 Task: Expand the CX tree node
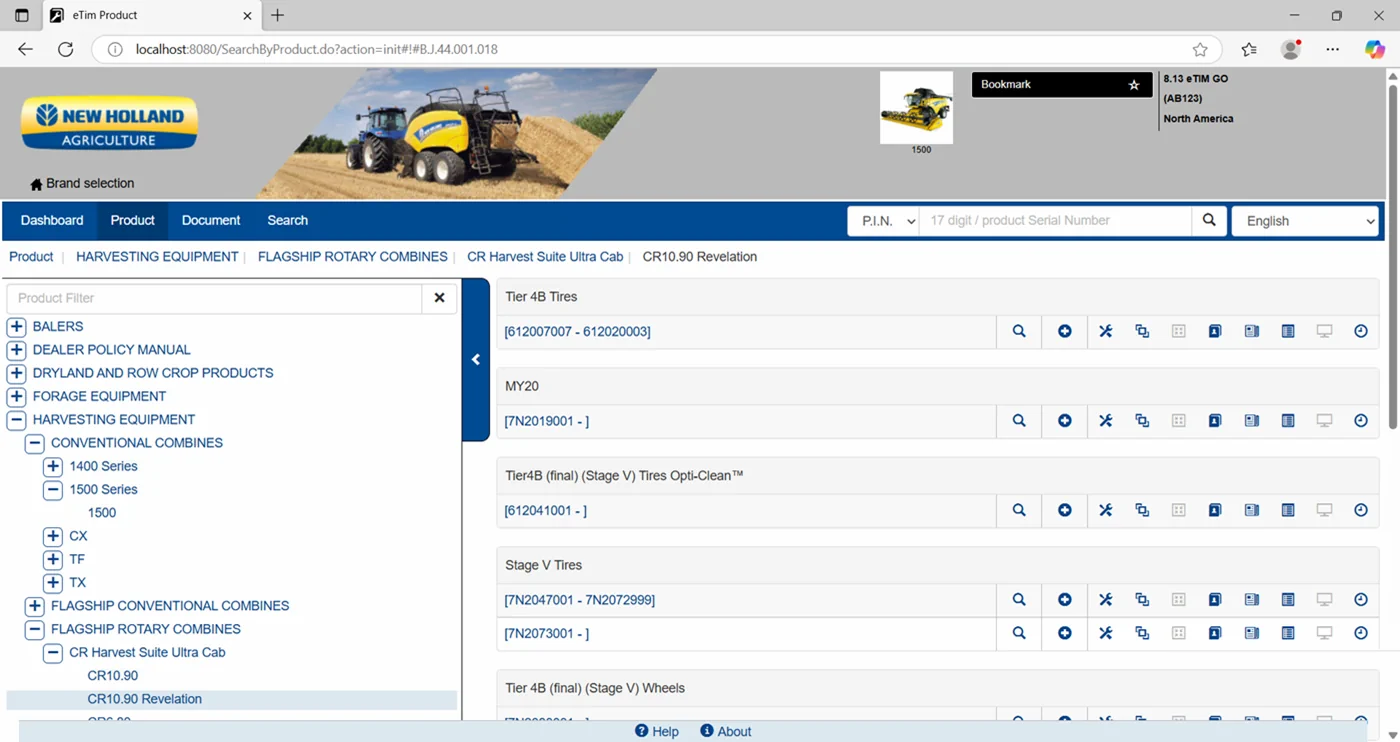pos(53,536)
